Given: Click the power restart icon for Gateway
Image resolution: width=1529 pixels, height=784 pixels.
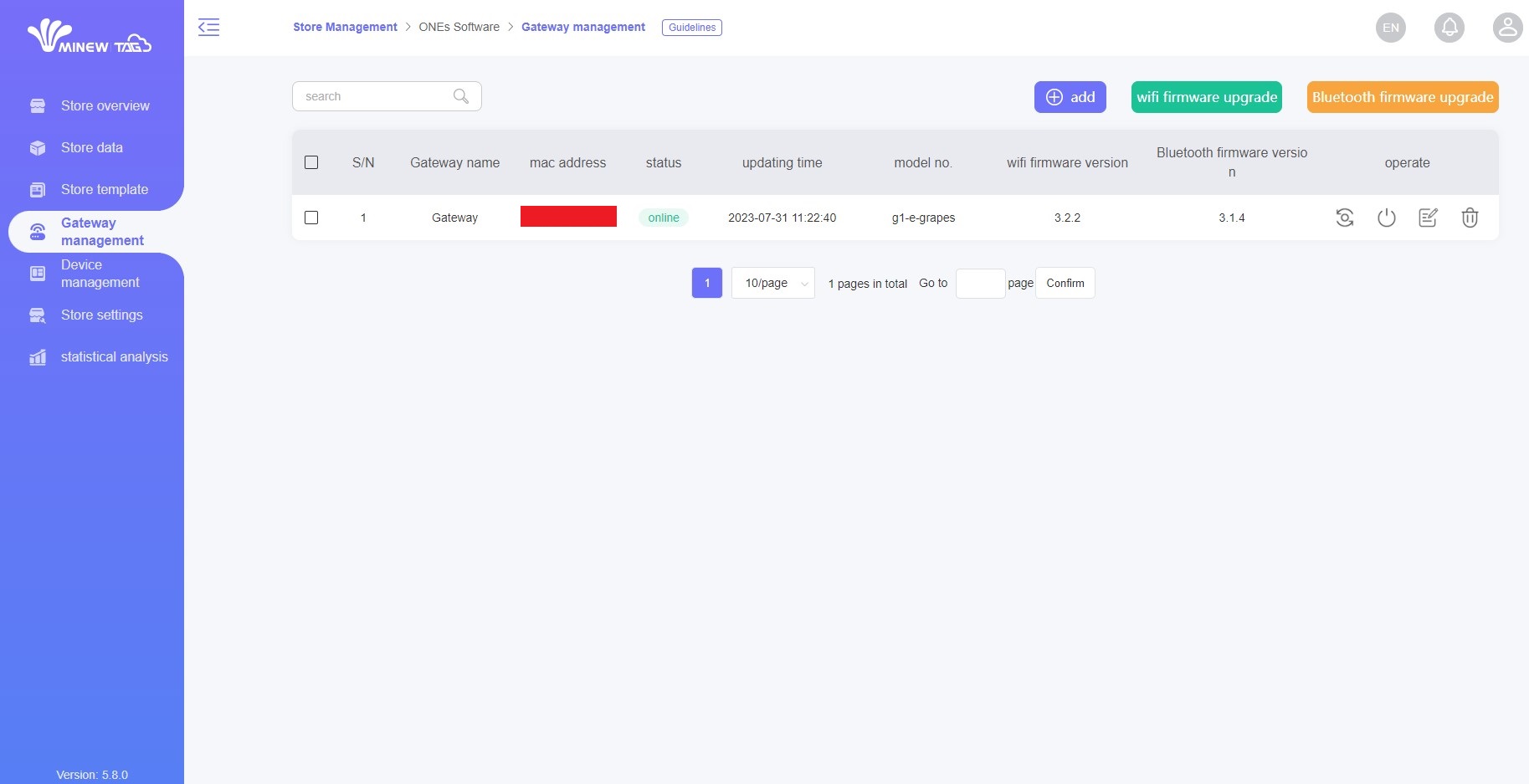Looking at the screenshot, I should pyautogui.click(x=1386, y=218).
